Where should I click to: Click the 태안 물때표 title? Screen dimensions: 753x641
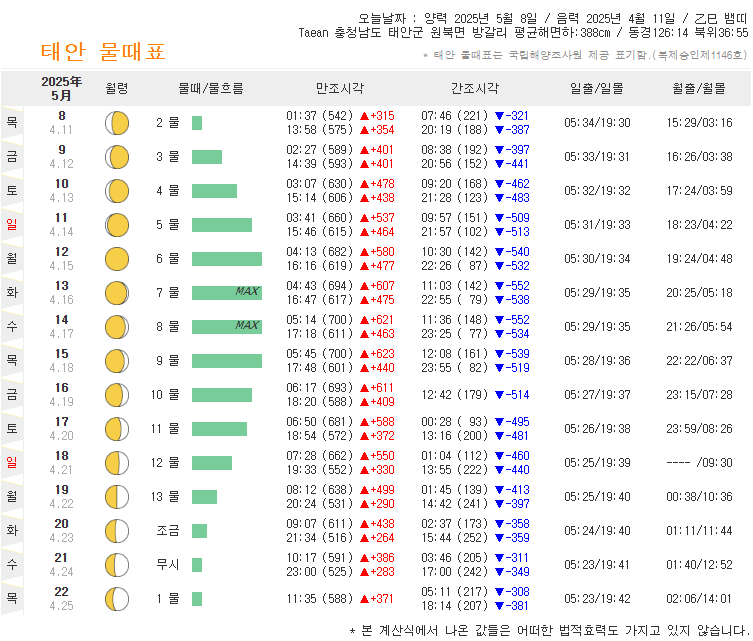[103, 51]
